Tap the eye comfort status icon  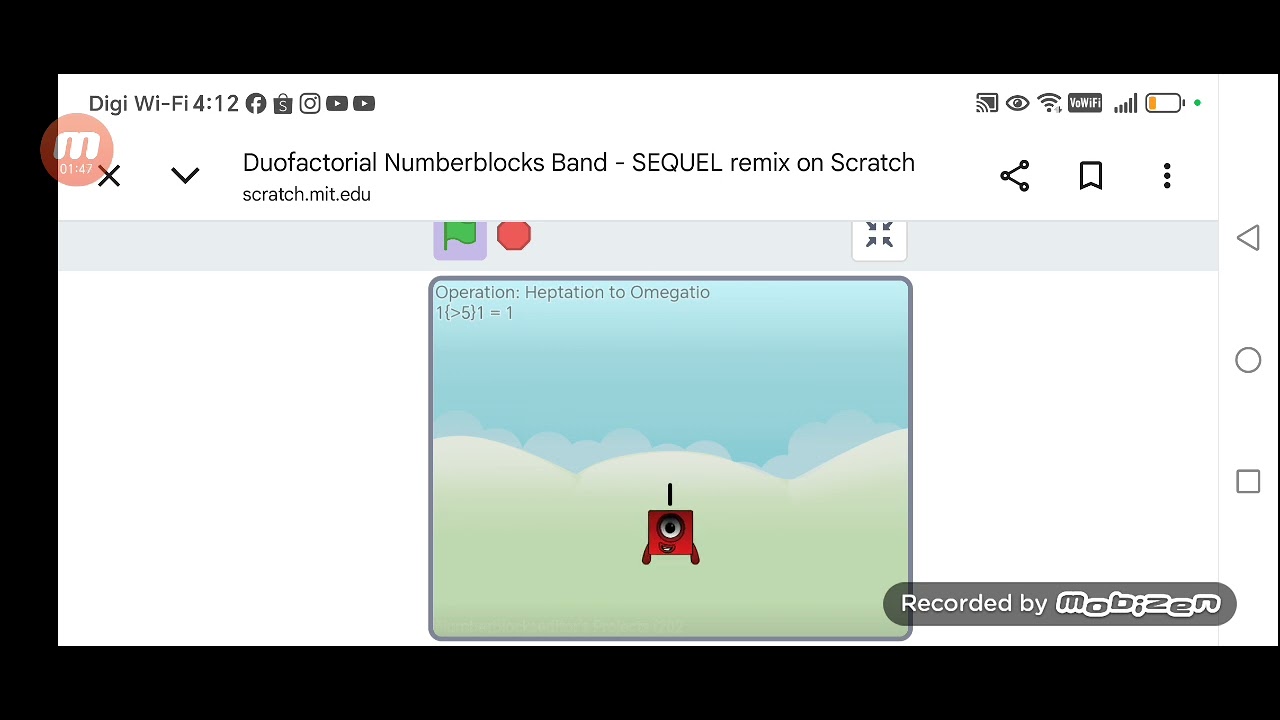[x=1017, y=103]
